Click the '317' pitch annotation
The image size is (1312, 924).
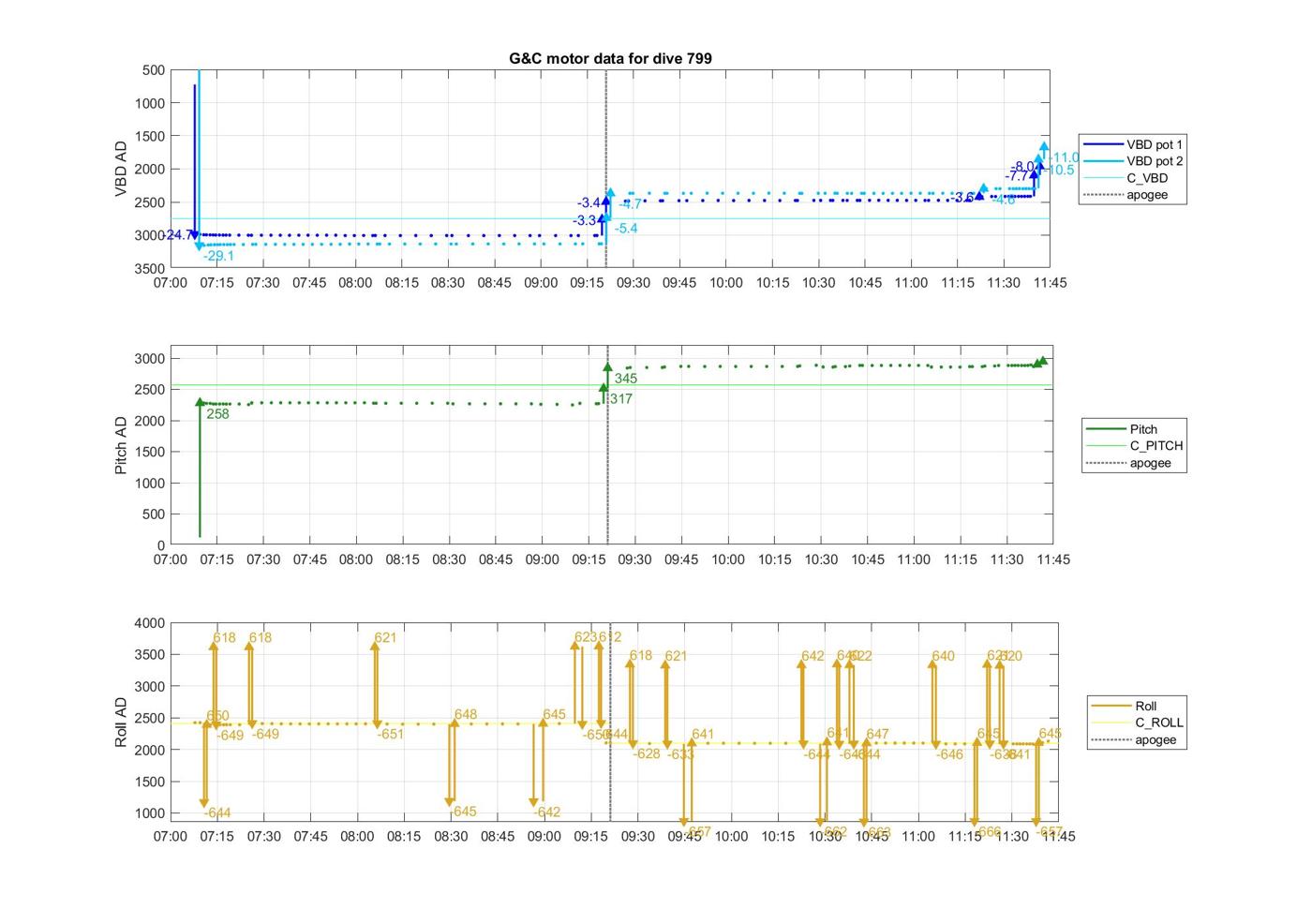[x=620, y=398]
